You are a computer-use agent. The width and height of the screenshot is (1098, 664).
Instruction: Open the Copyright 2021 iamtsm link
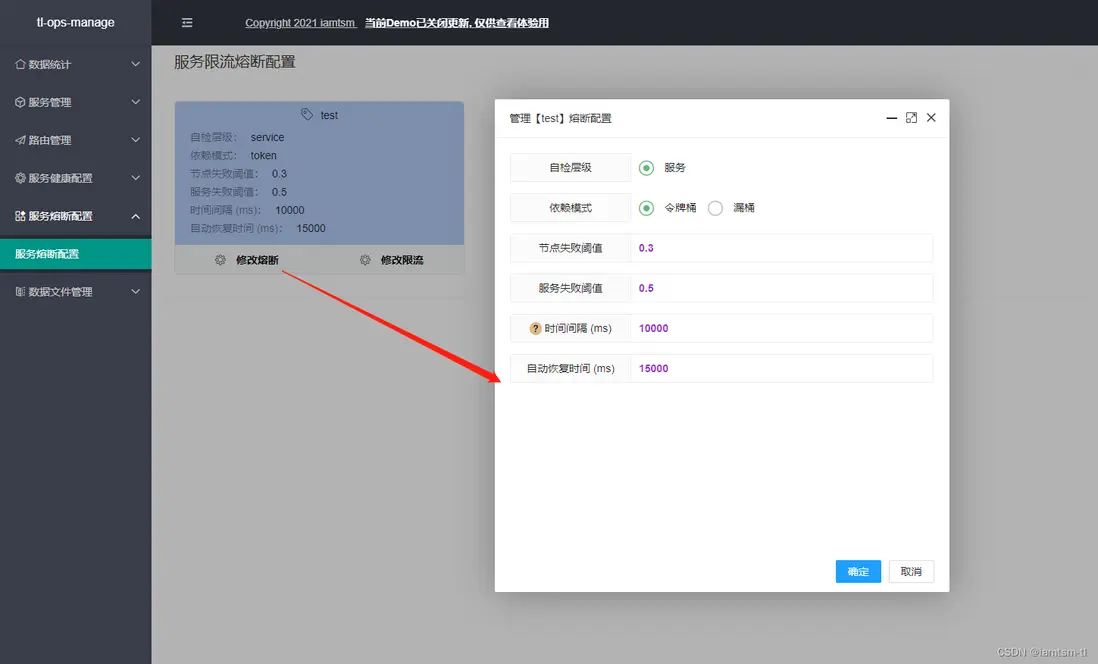pos(300,22)
